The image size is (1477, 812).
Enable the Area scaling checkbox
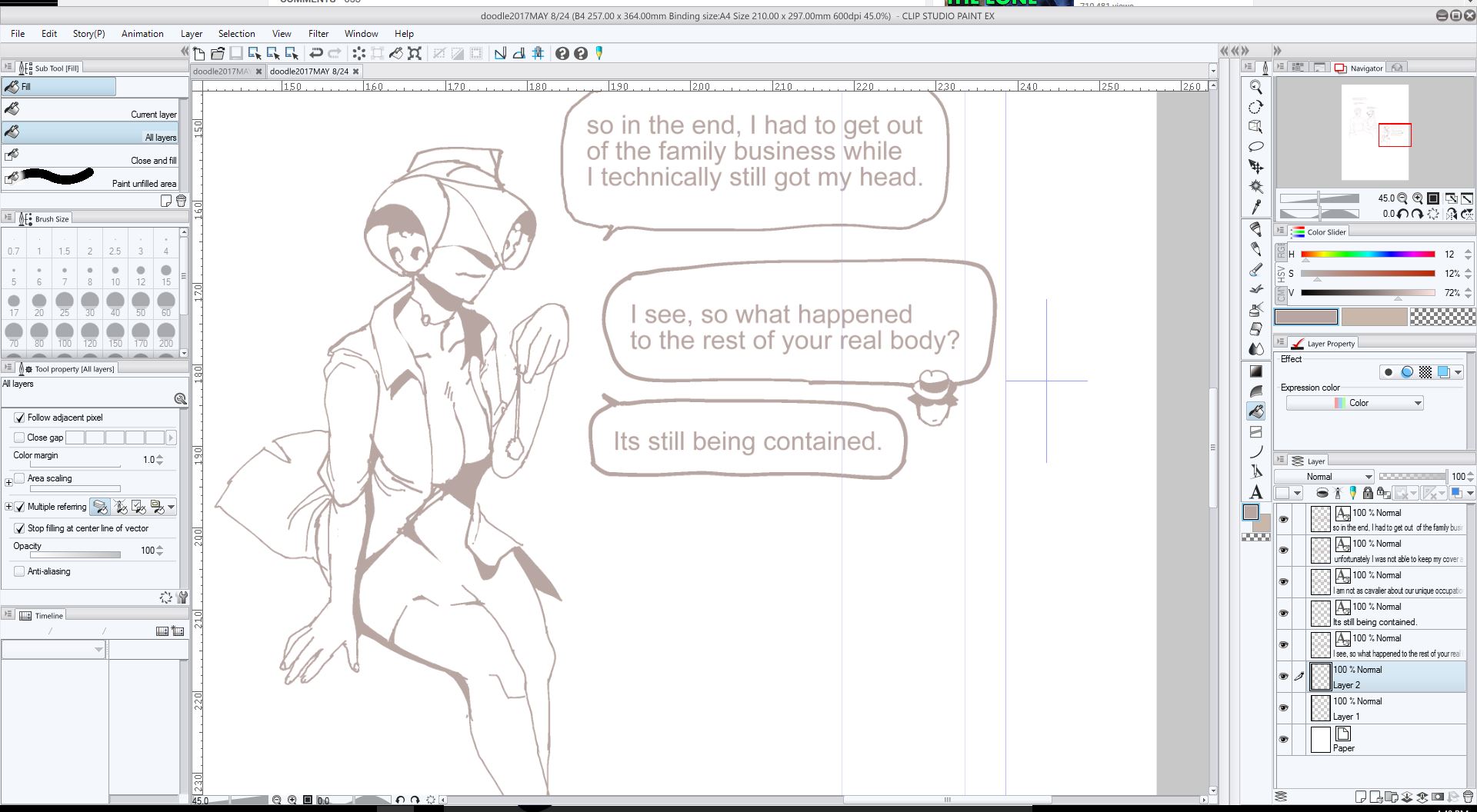(x=19, y=478)
